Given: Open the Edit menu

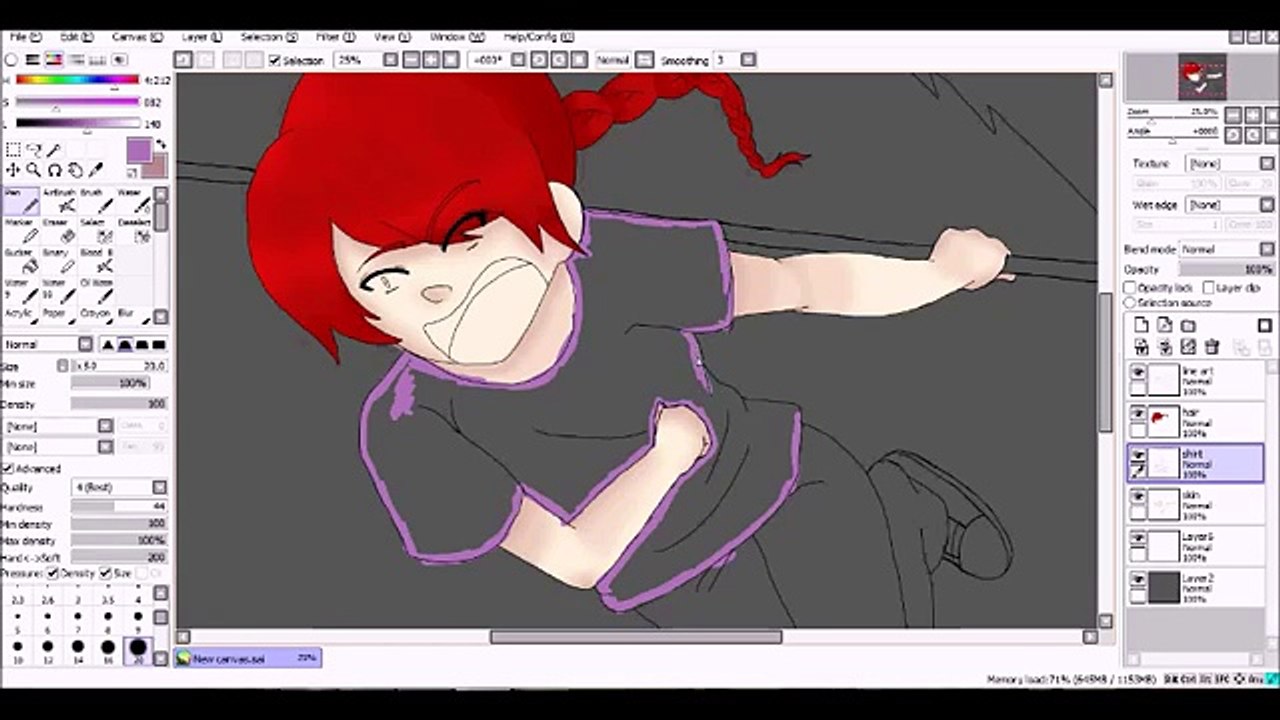Looking at the screenshot, I should tap(76, 37).
